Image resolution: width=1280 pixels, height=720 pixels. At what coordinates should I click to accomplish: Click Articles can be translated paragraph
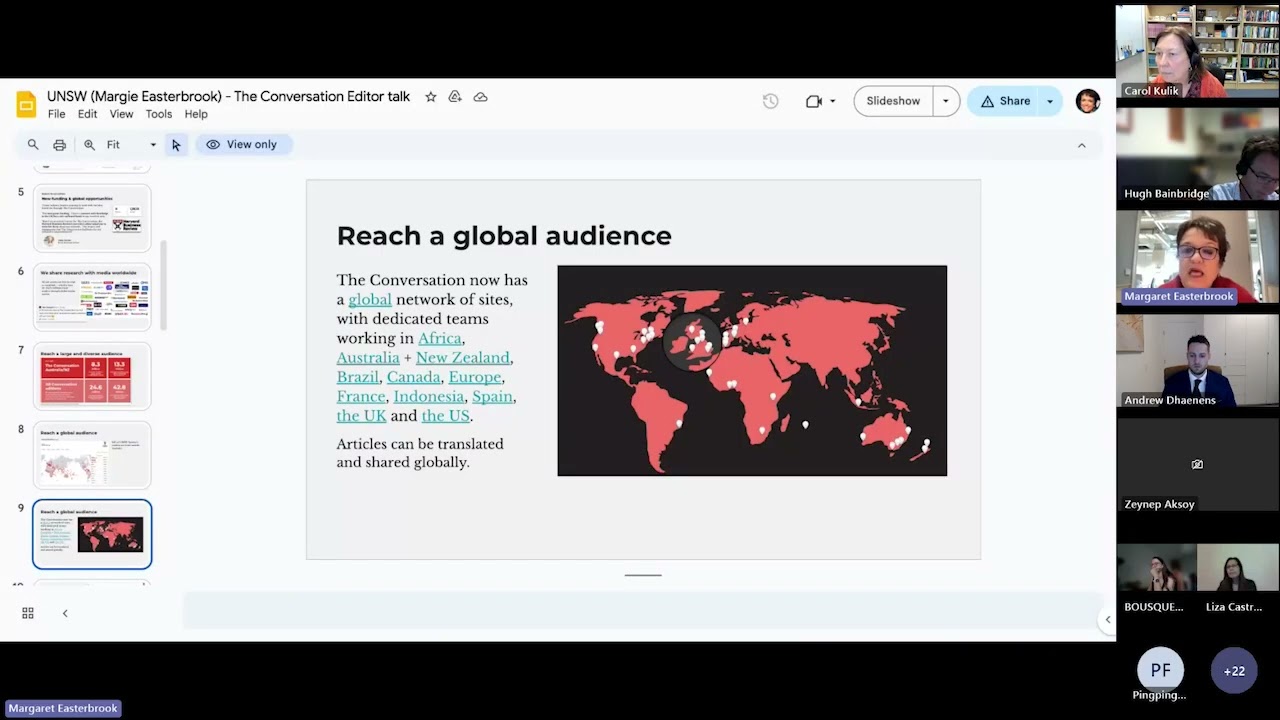[420, 453]
